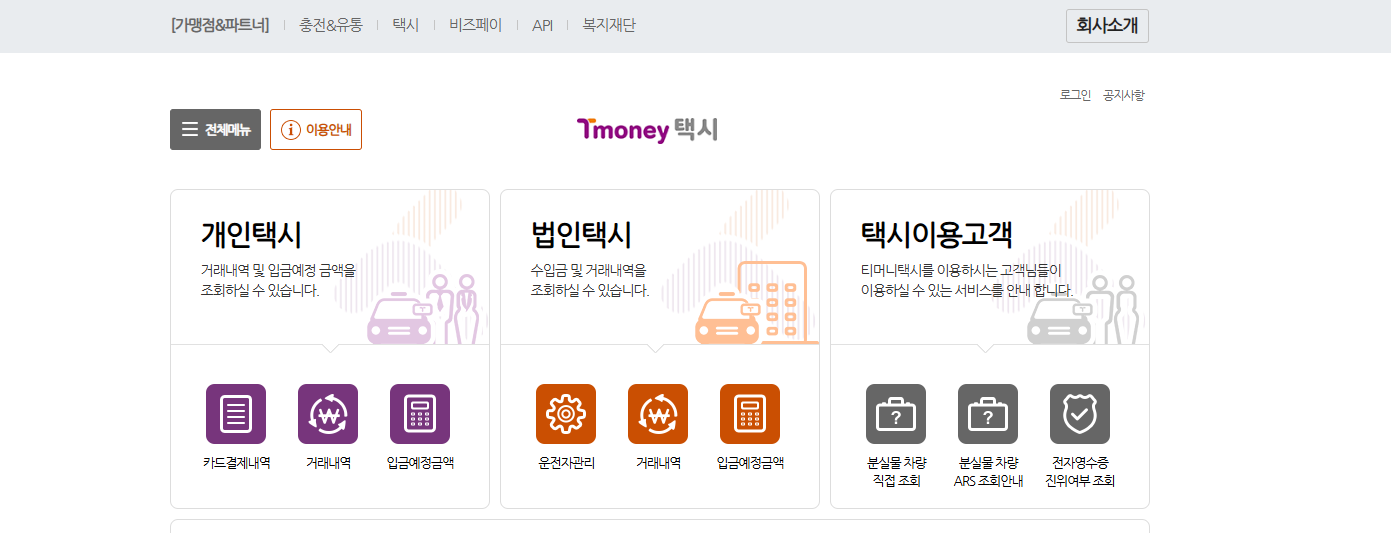The height and width of the screenshot is (533, 1391).
Task: Select [가맹점&파트너] in top navigation
Action: 220,26
